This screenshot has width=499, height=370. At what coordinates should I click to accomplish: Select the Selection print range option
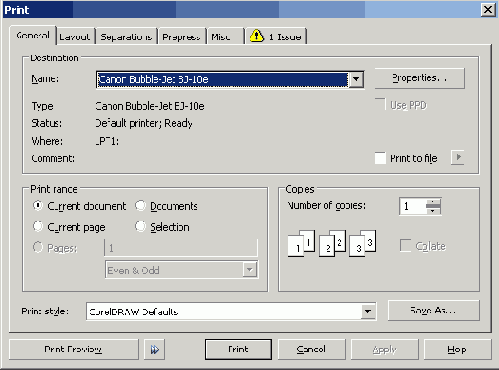[140, 227]
